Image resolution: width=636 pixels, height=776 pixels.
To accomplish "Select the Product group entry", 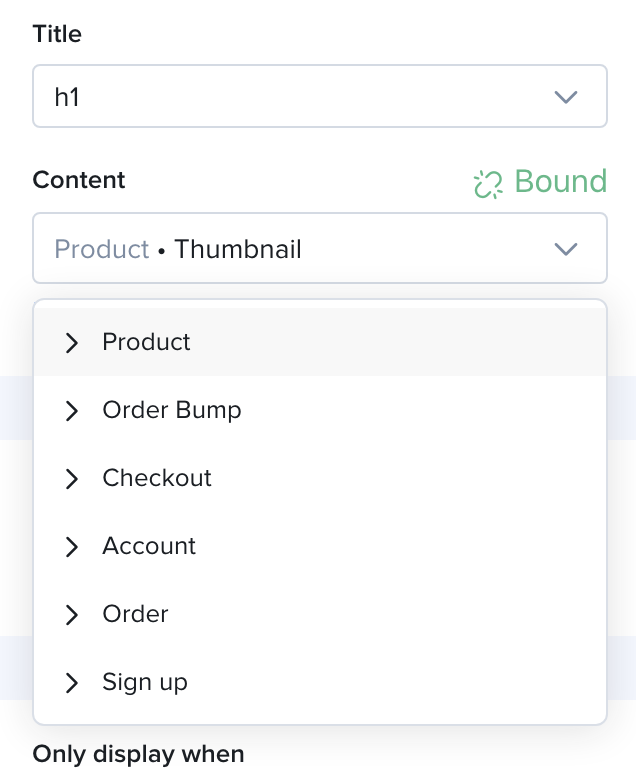I will pyautogui.click(x=320, y=342).
